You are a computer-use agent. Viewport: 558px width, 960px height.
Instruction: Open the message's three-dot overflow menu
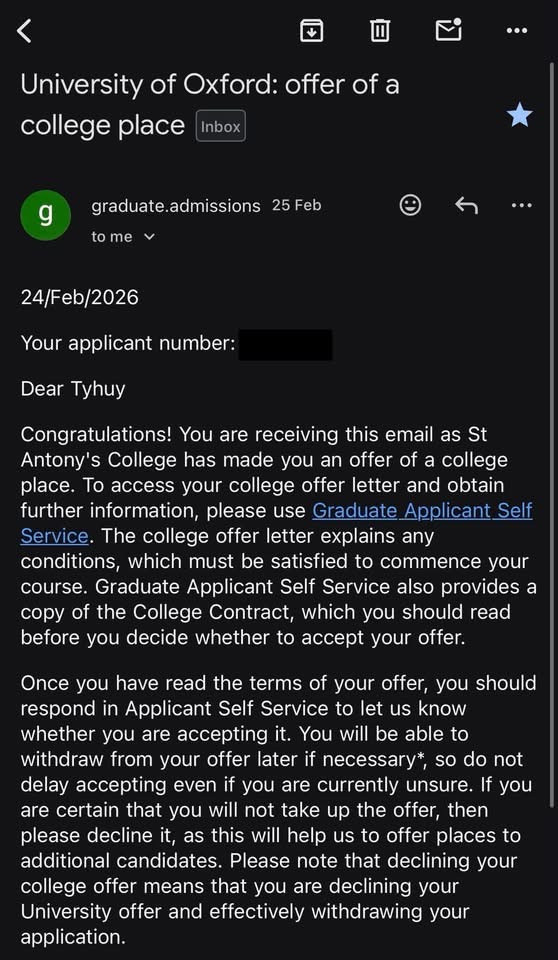pos(521,206)
